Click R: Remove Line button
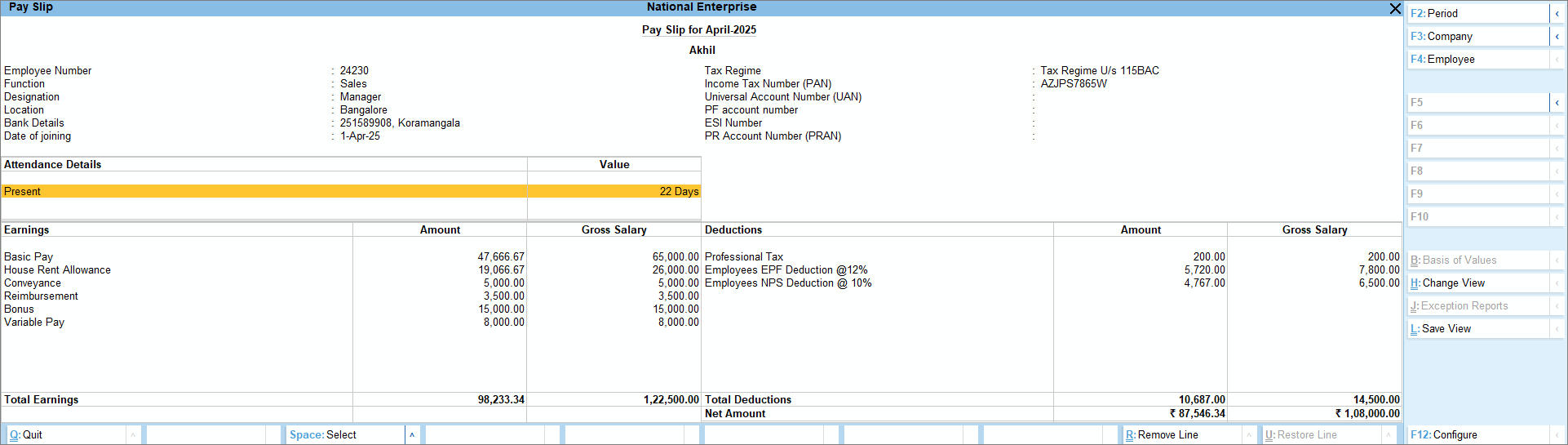The image size is (1568, 445). click(1181, 435)
